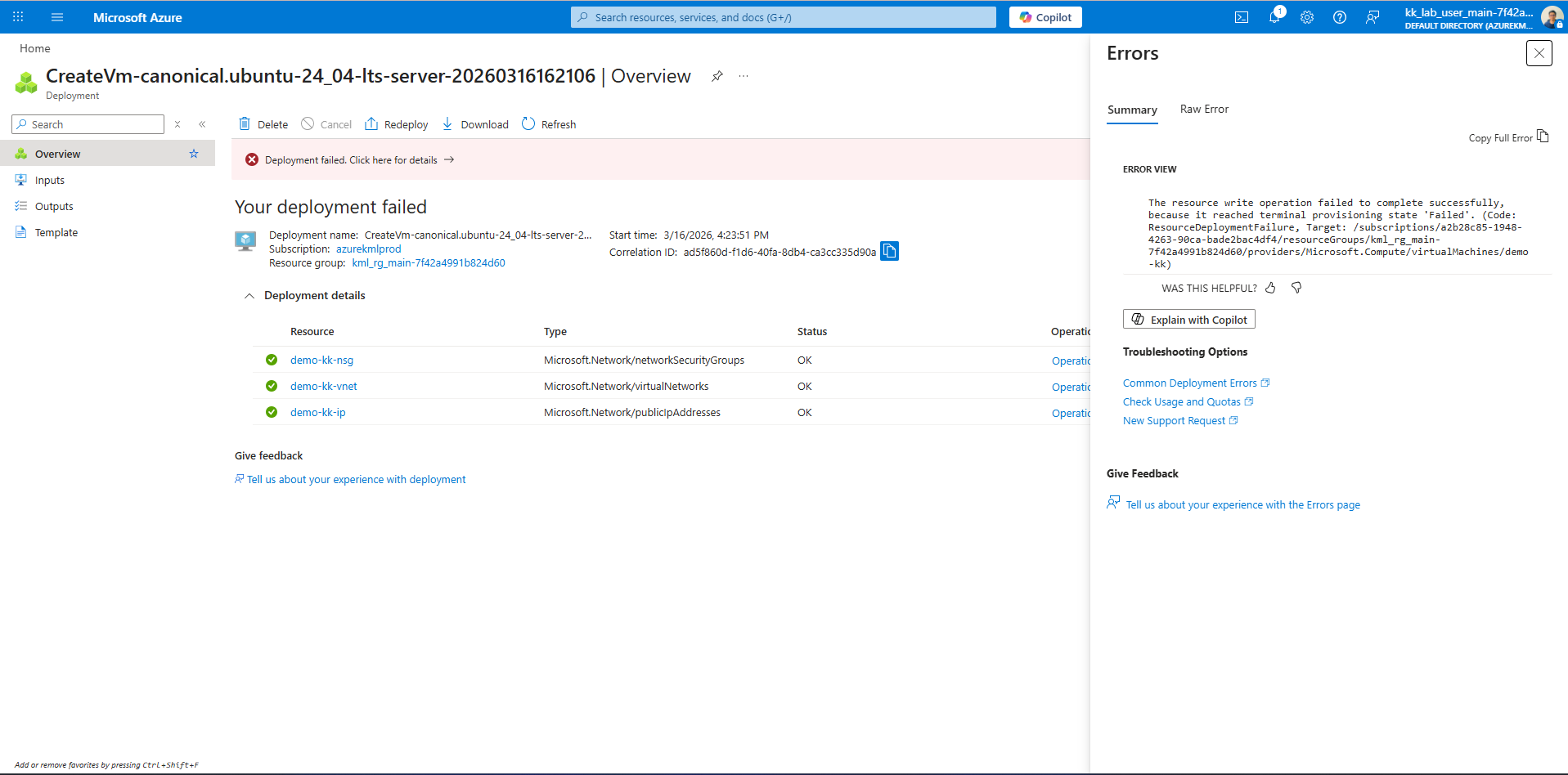This screenshot has width=1568, height=775.
Task: Open the Overview menu item
Action: (107, 154)
